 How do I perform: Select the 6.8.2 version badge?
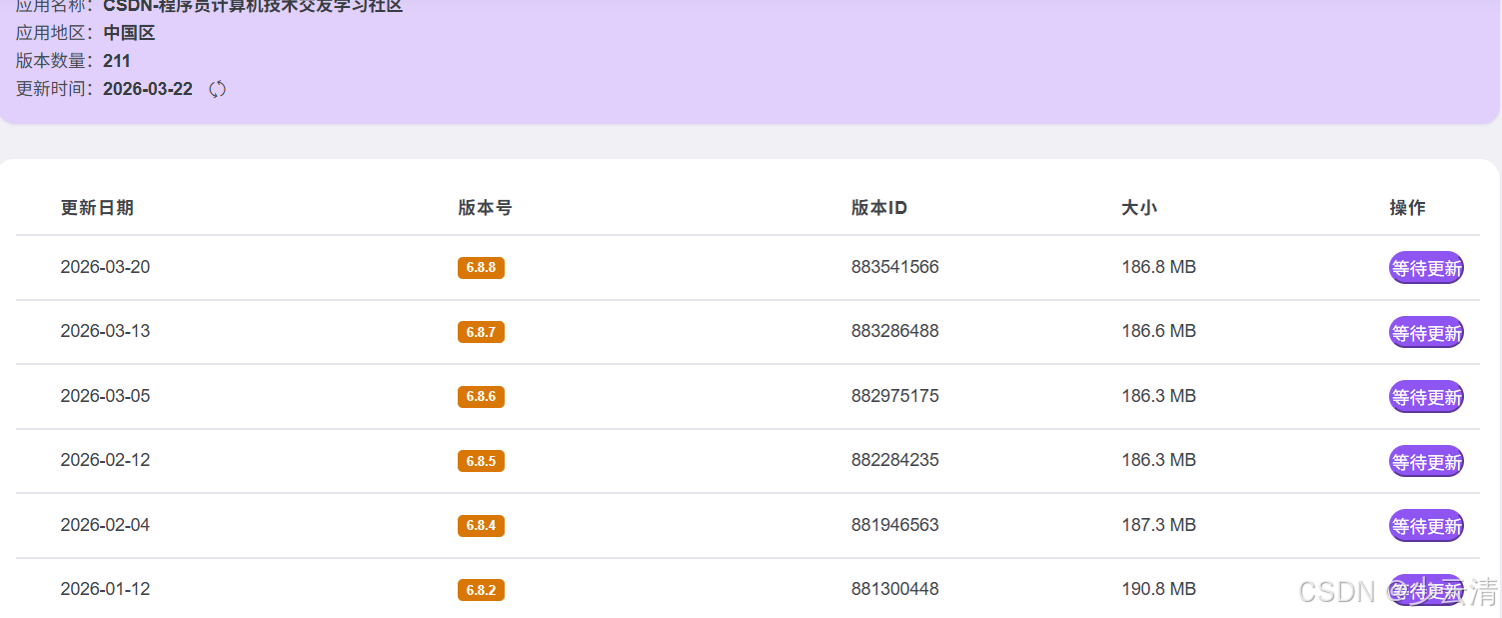click(481, 590)
